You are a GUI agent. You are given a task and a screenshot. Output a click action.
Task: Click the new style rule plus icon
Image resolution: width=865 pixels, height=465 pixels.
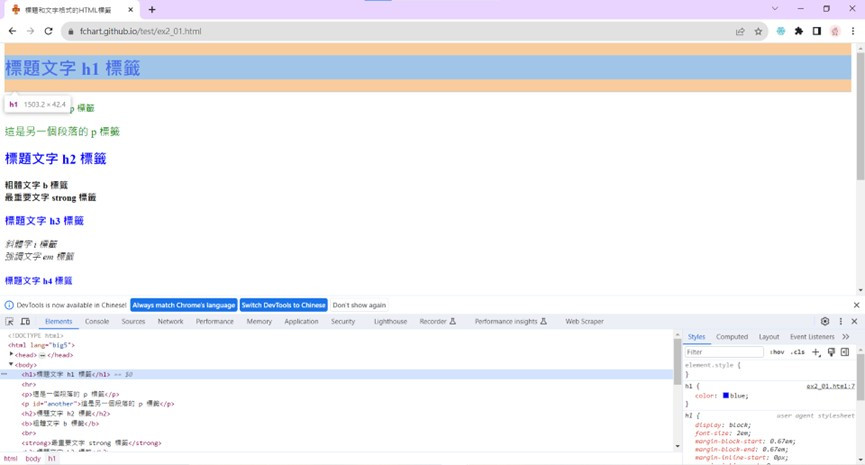click(816, 352)
